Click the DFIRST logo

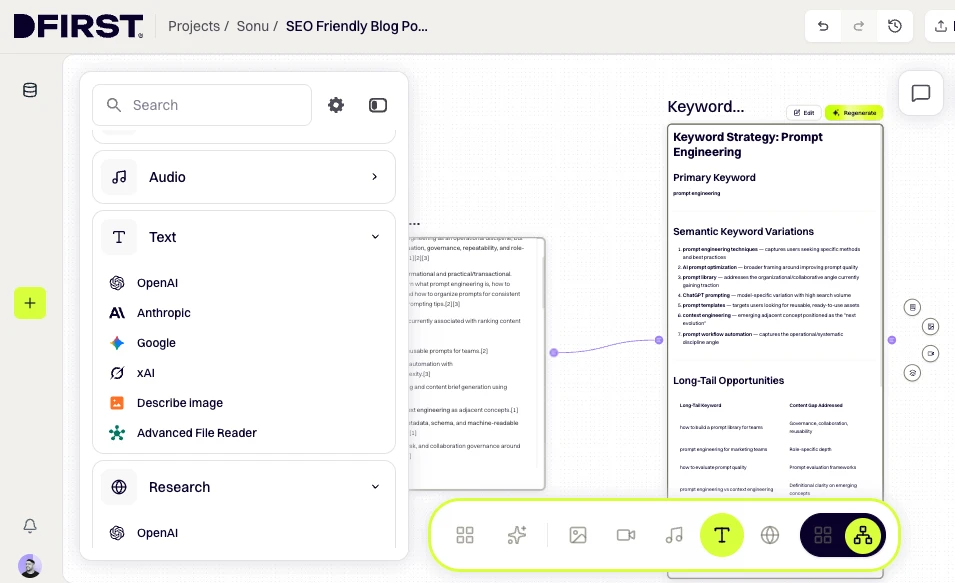tap(79, 26)
